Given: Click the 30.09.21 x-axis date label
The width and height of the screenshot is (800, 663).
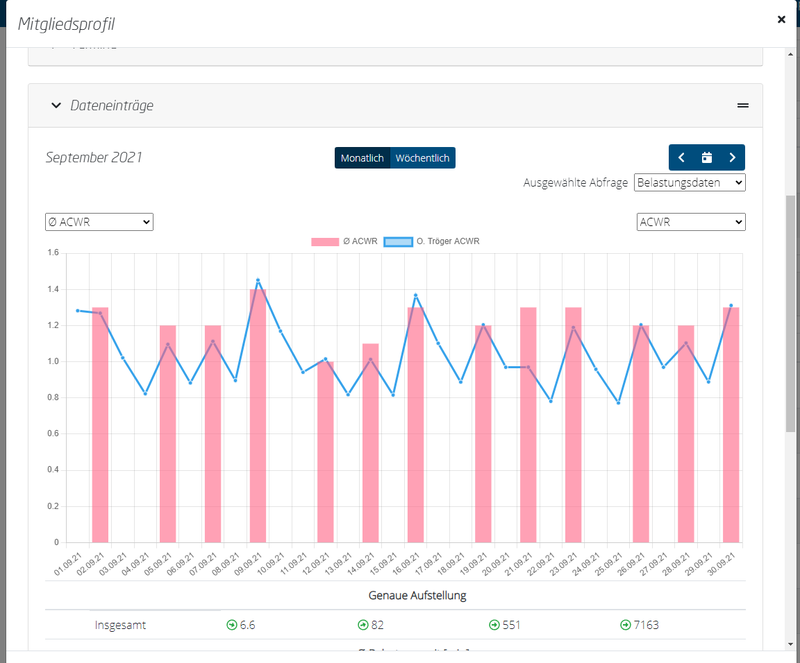Looking at the screenshot, I should (721, 563).
